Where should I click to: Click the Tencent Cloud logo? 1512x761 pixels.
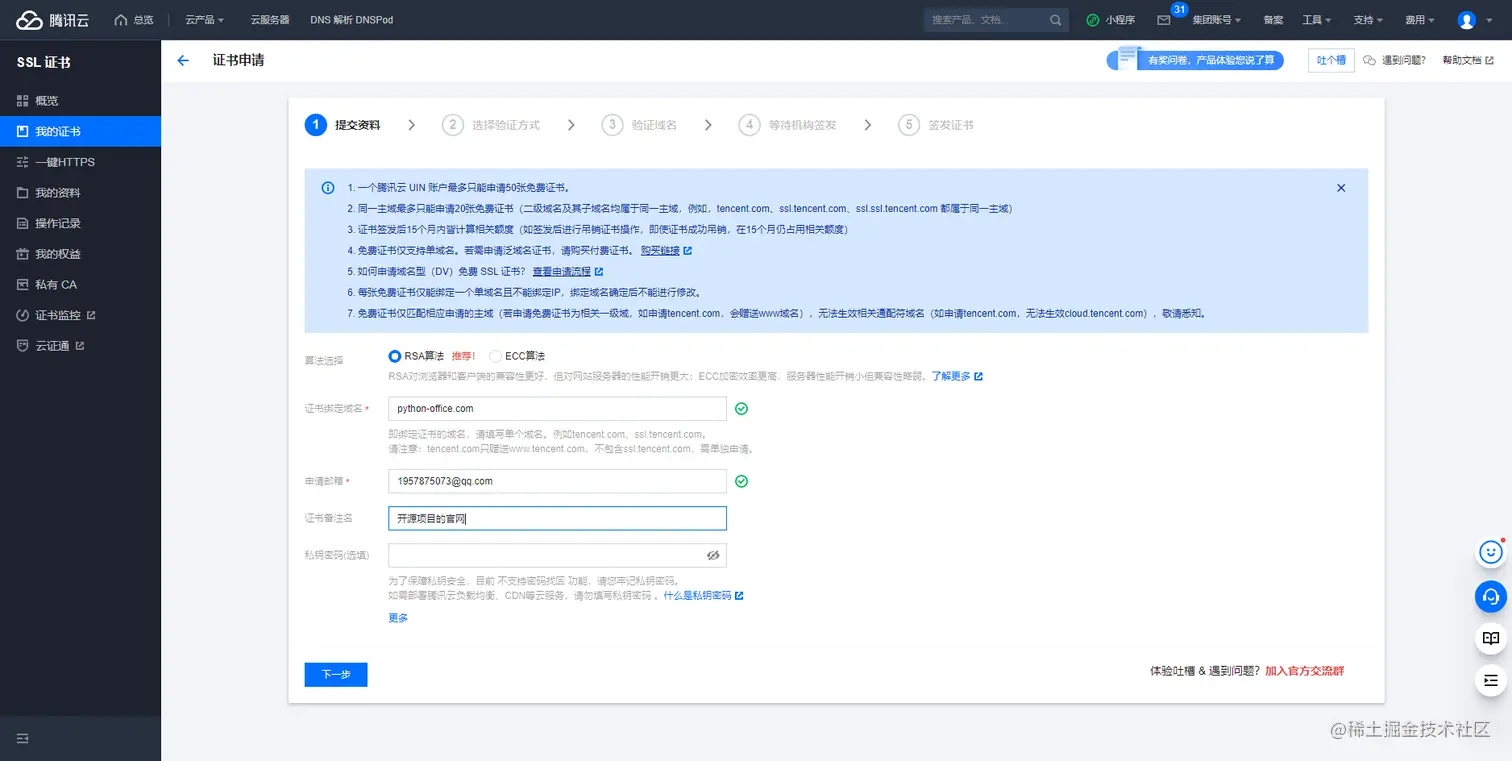pos(48,19)
